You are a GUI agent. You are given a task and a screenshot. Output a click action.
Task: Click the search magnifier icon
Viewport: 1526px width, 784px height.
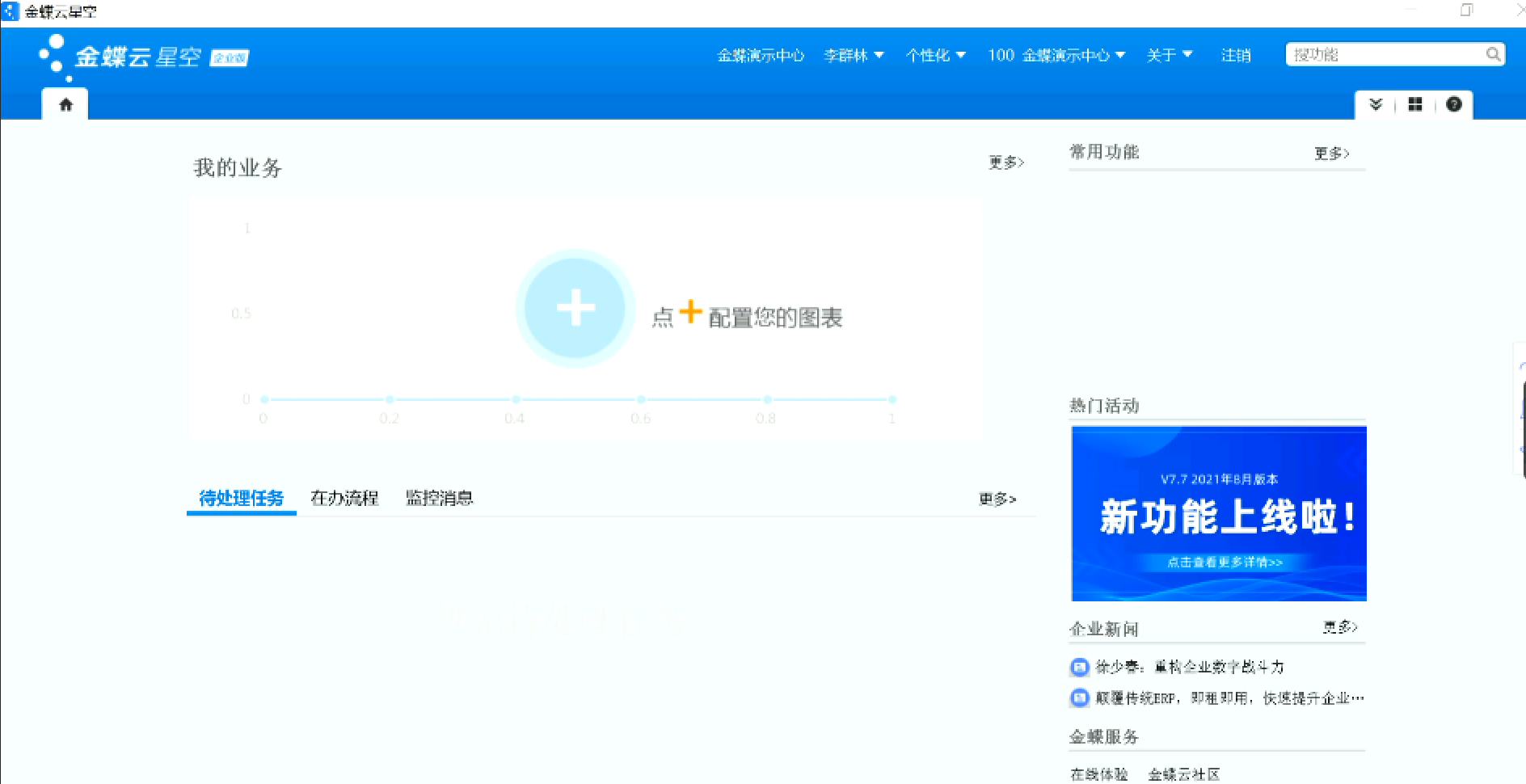[1493, 54]
